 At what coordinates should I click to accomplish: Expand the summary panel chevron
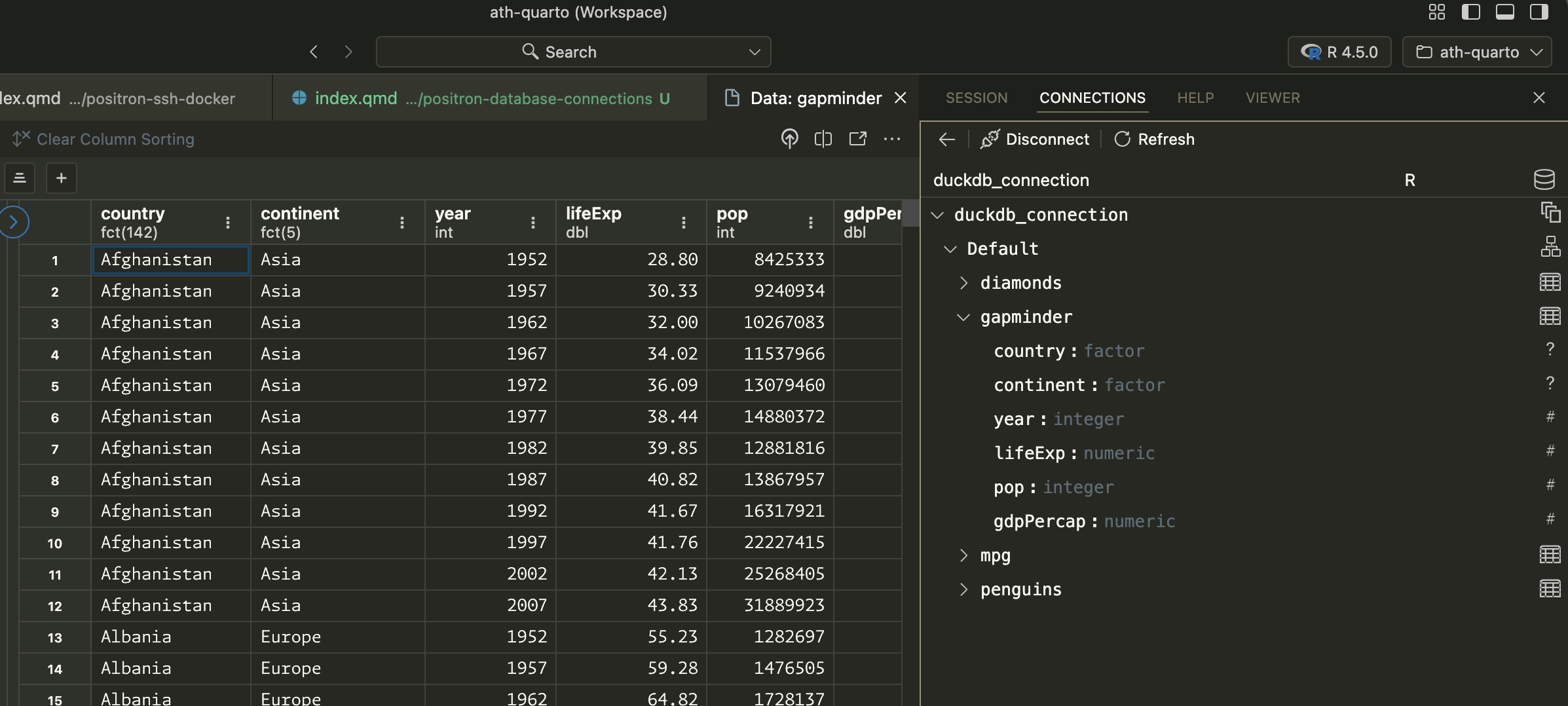click(x=14, y=222)
